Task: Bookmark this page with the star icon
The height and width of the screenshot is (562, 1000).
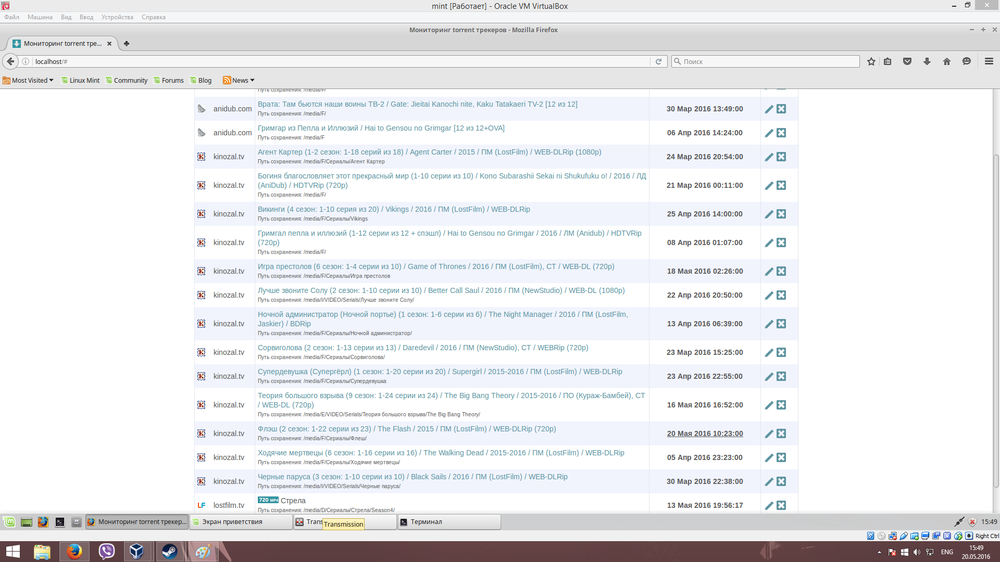Action: point(871,61)
